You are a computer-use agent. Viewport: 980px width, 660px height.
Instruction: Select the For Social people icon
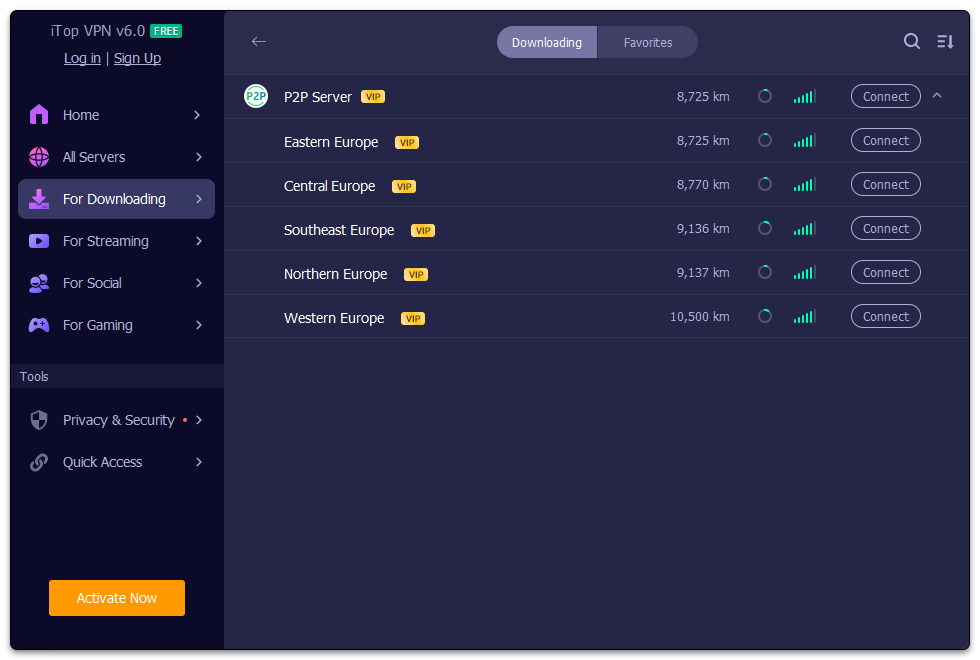point(38,283)
